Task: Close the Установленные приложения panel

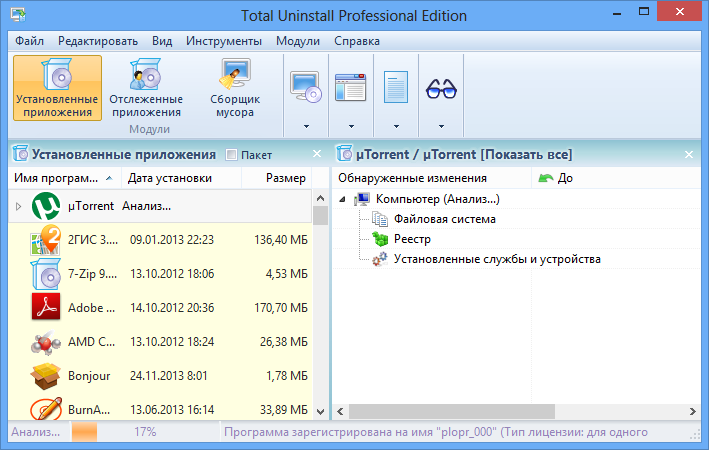Action: click(317, 154)
